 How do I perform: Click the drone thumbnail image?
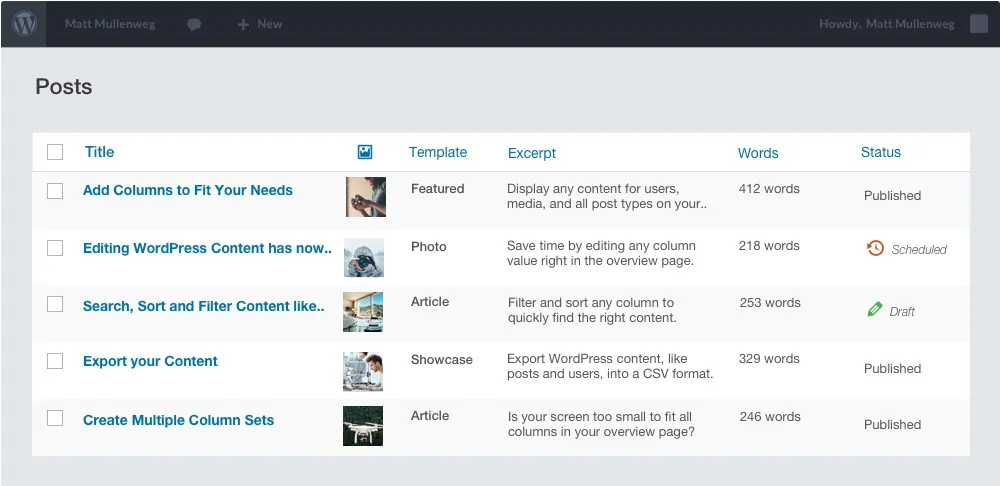coord(363,425)
